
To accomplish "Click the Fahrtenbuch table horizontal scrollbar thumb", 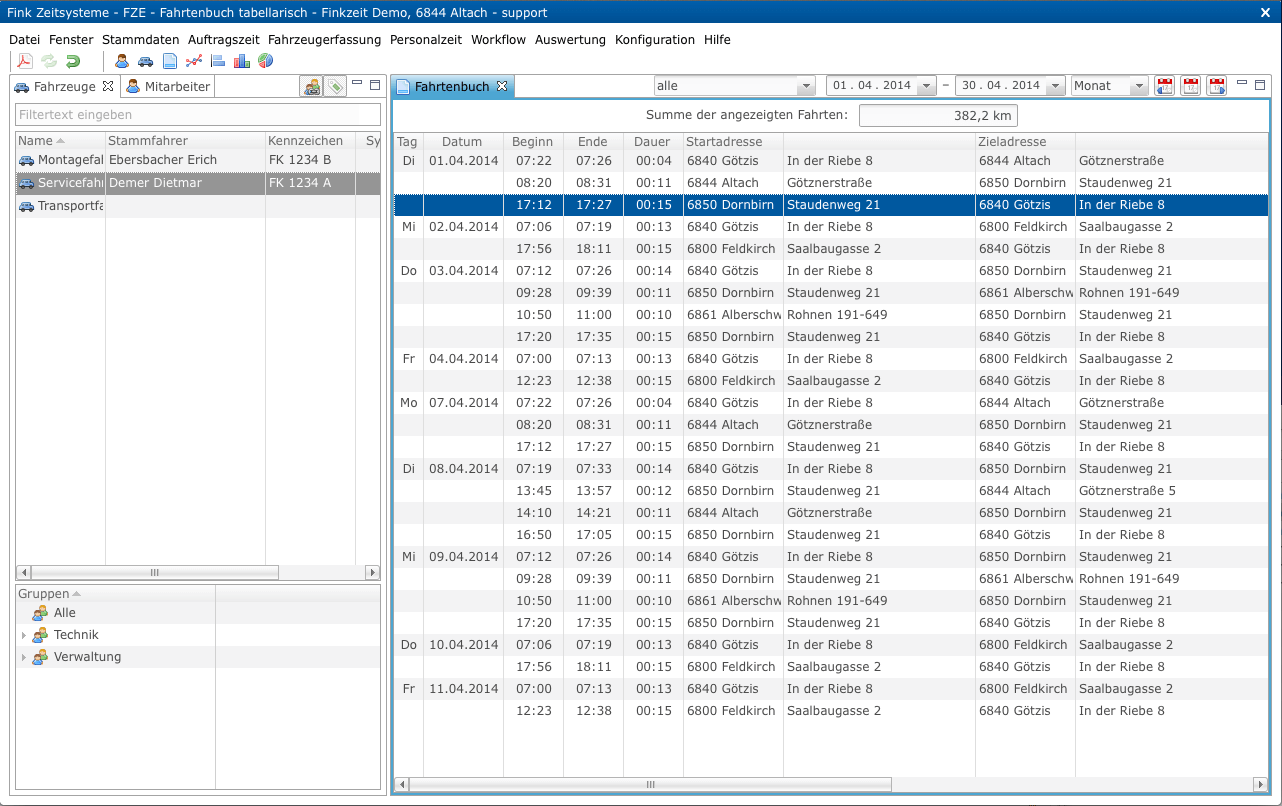I will click(650, 785).
